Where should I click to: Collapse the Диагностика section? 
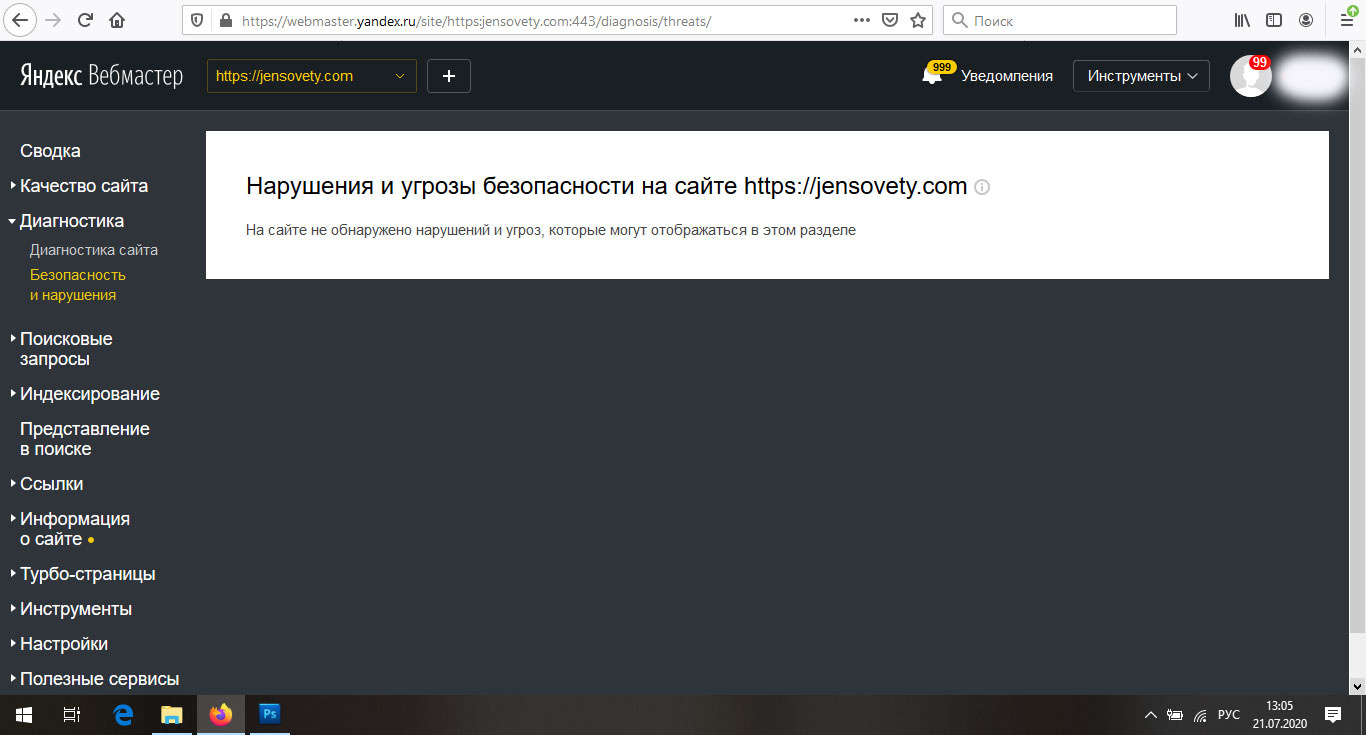(x=72, y=221)
